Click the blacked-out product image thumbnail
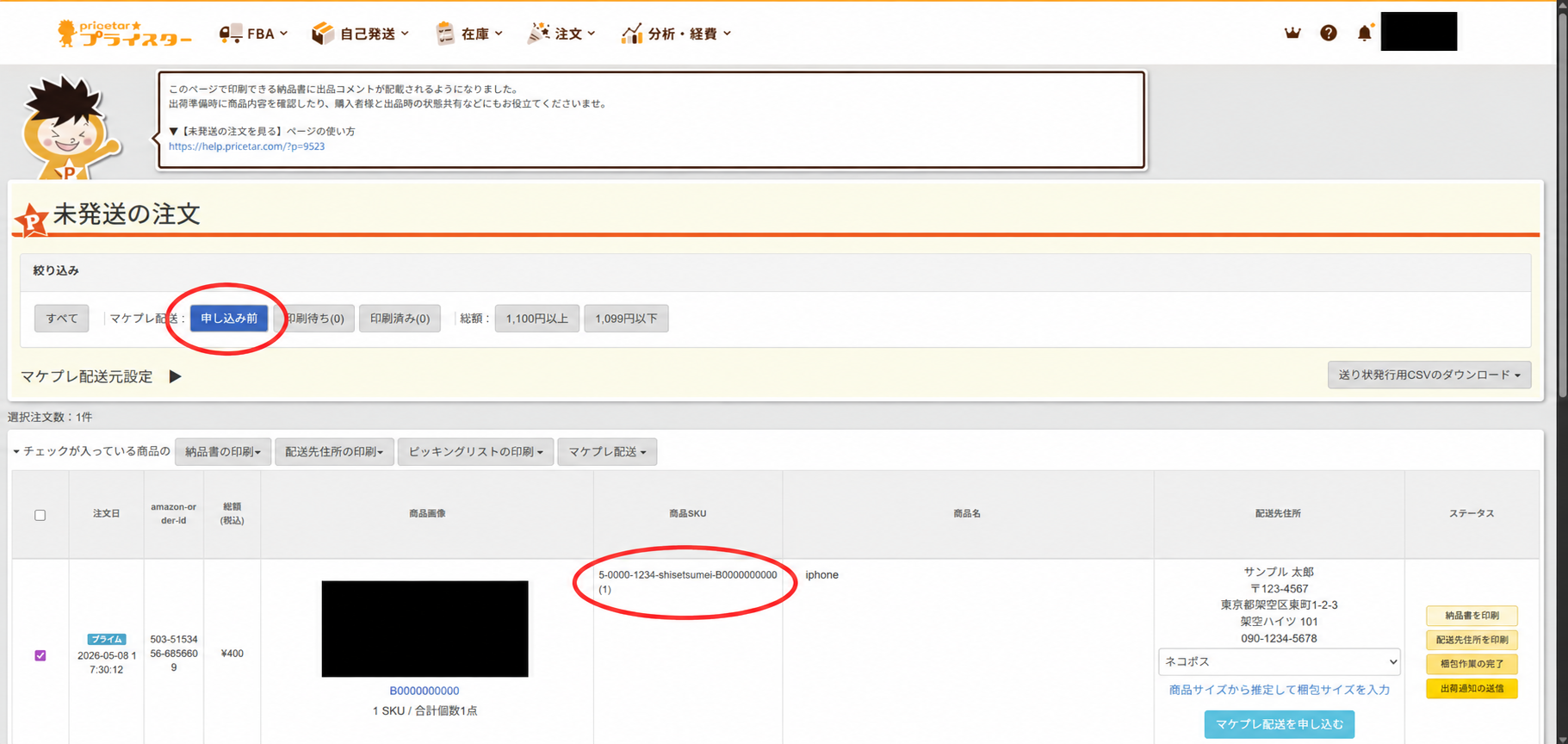 pos(425,629)
